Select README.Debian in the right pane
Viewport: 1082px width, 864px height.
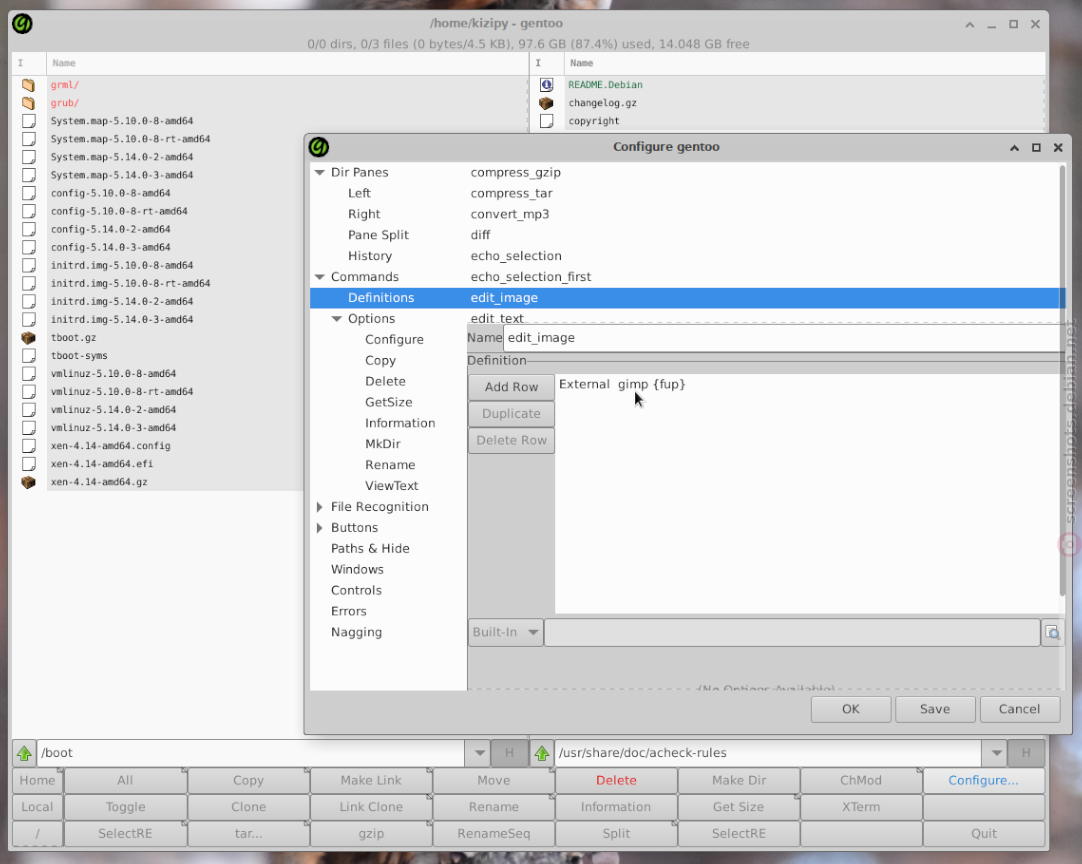(x=605, y=85)
